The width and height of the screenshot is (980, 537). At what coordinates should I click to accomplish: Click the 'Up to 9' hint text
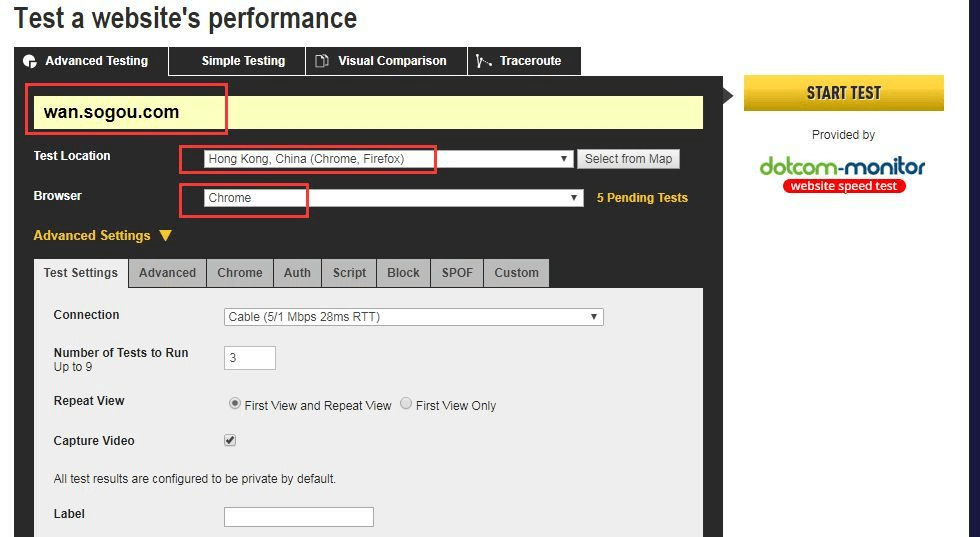(x=72, y=367)
